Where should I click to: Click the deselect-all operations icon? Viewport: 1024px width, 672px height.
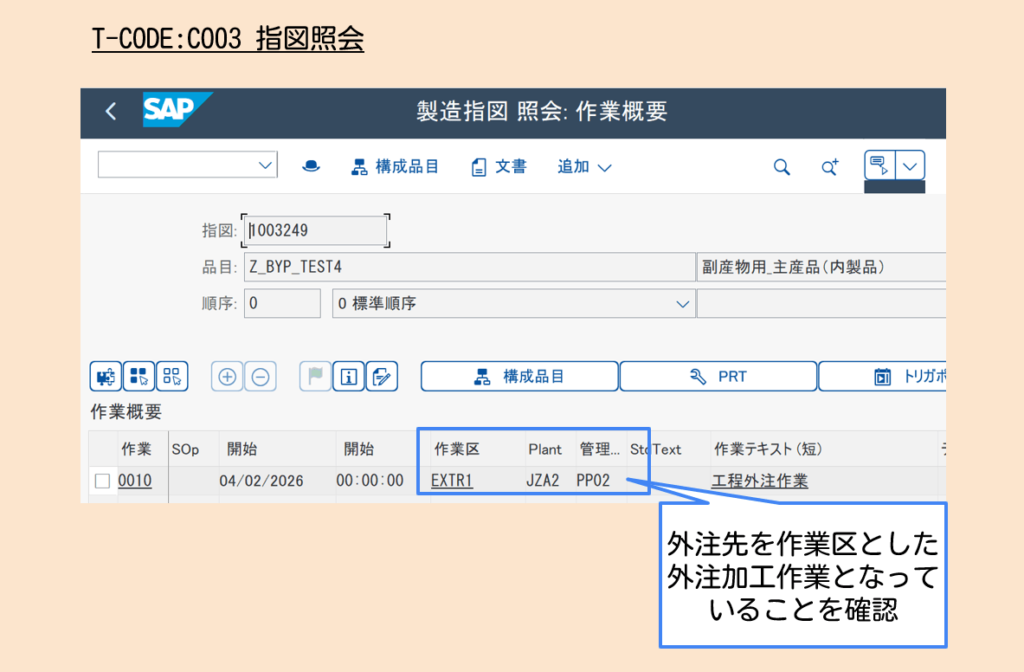pos(171,376)
